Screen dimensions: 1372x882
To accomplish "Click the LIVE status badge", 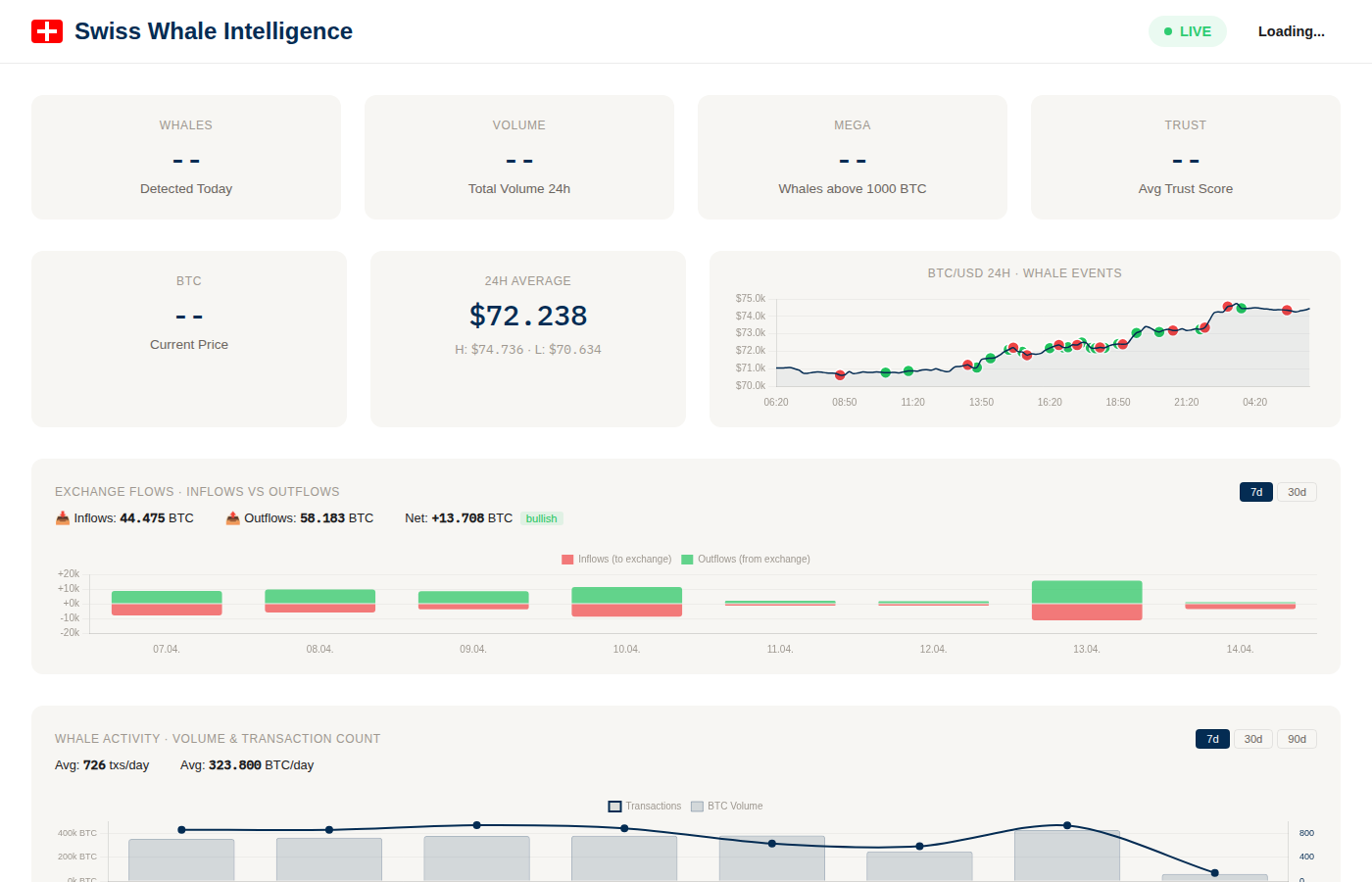I will point(1187,30).
